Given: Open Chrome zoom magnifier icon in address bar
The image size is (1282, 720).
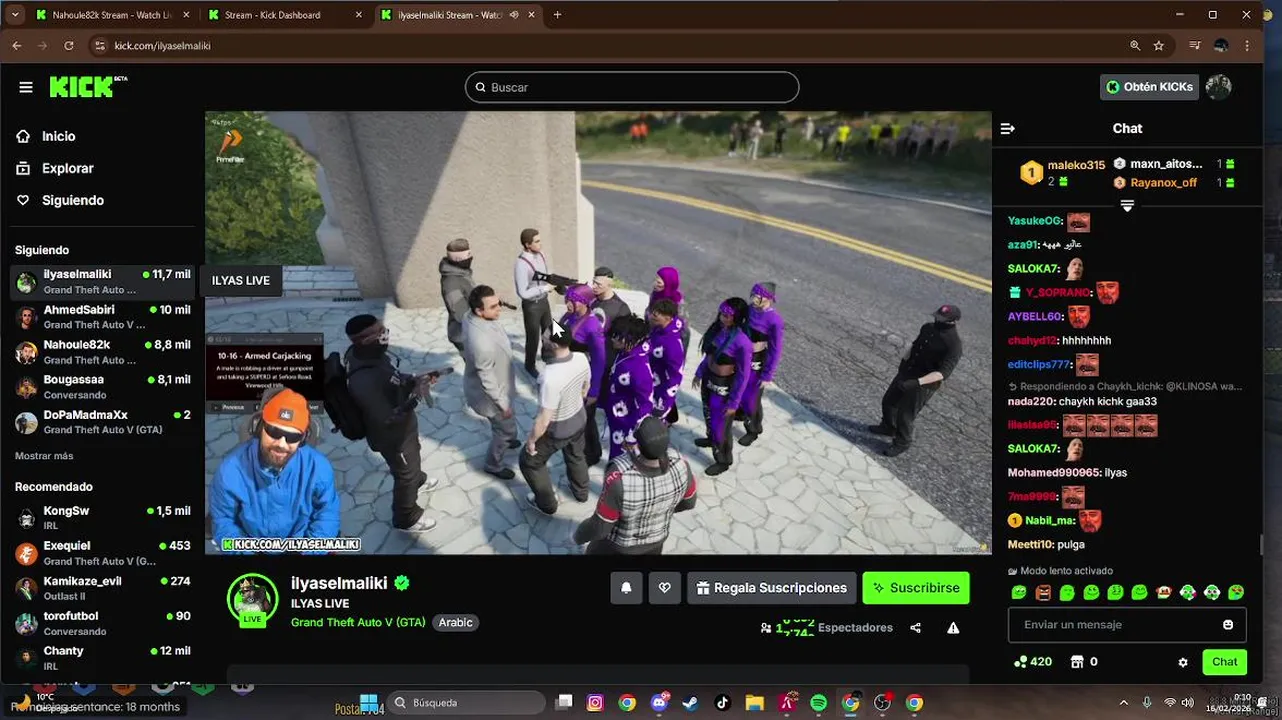Looking at the screenshot, I should [1135, 46].
